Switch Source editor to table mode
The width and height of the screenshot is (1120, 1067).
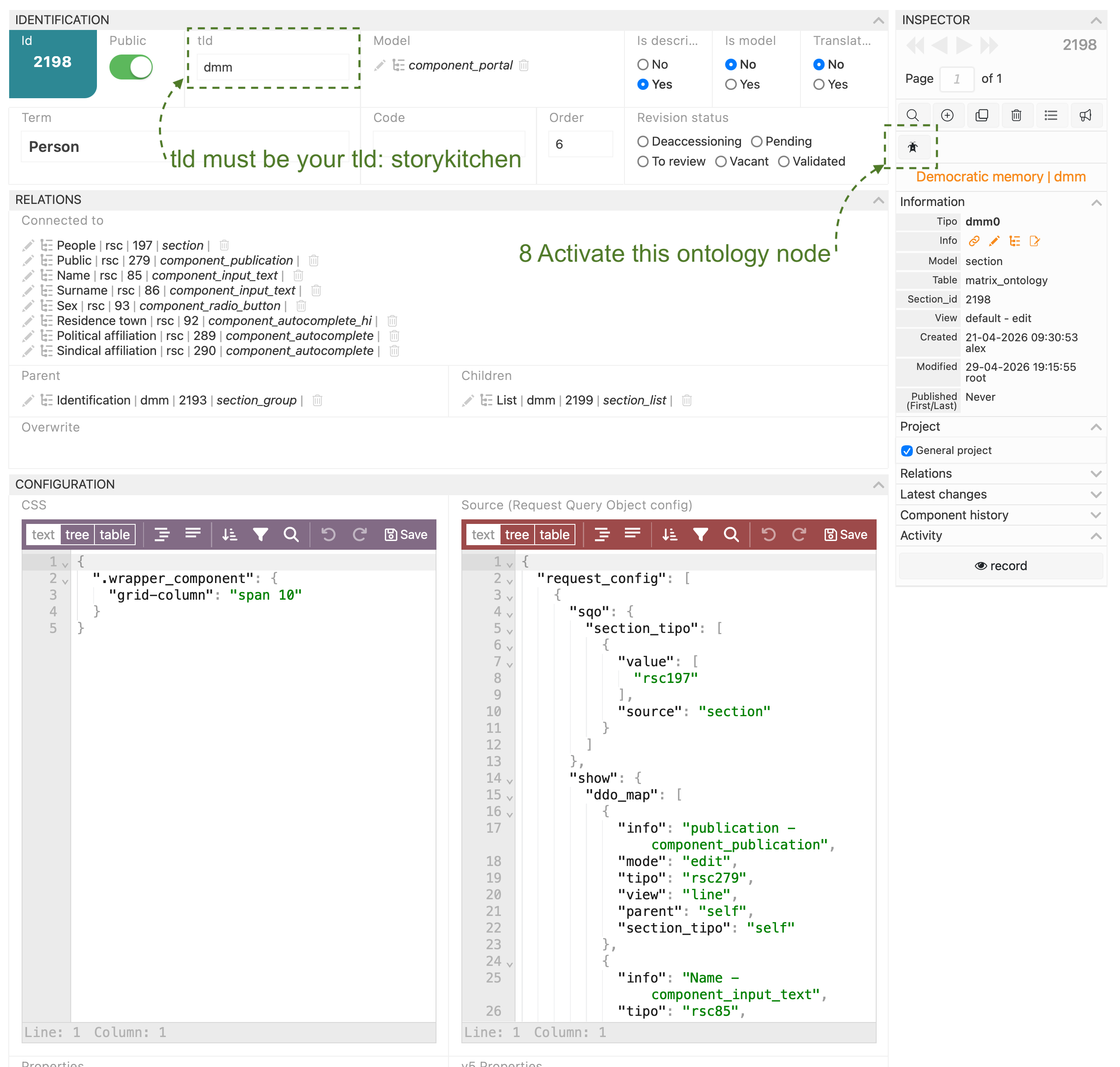554,535
